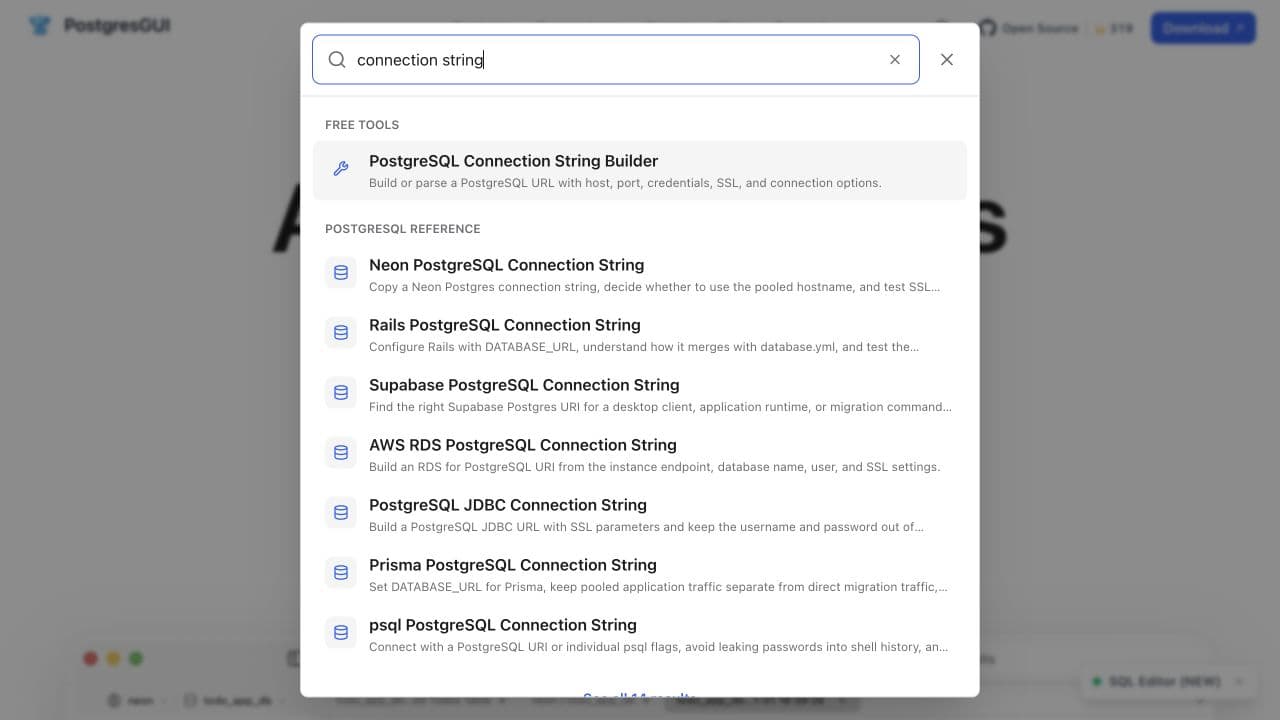Close the search dialog

[x=947, y=60]
